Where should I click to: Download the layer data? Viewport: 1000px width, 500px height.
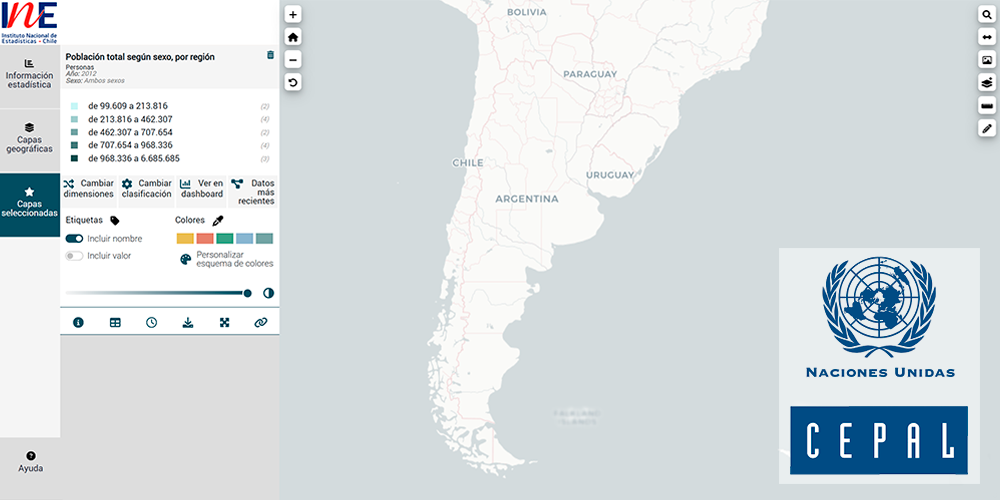point(188,323)
